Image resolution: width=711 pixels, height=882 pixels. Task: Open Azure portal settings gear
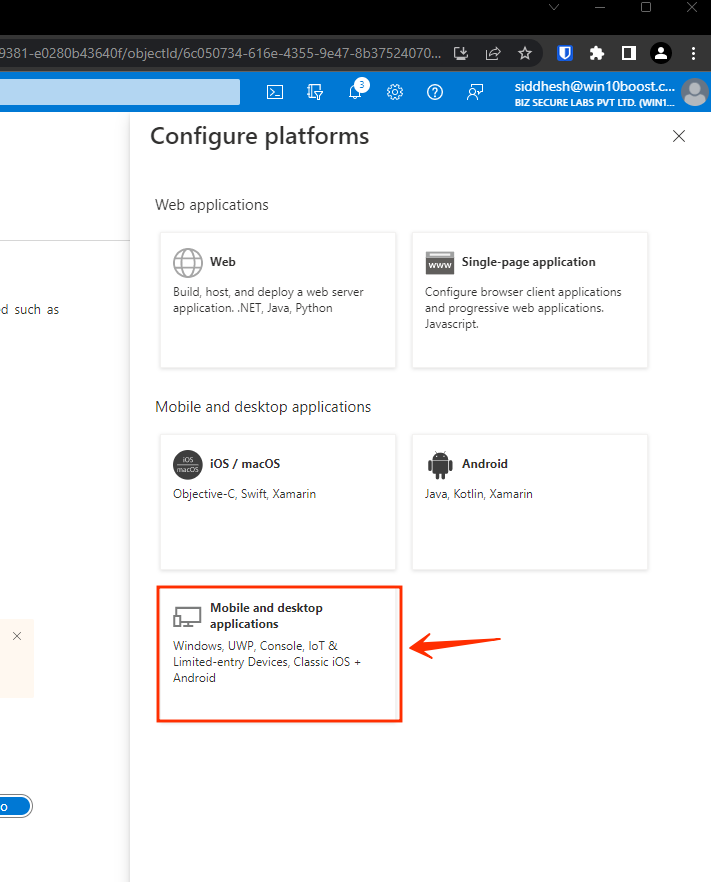(x=395, y=92)
